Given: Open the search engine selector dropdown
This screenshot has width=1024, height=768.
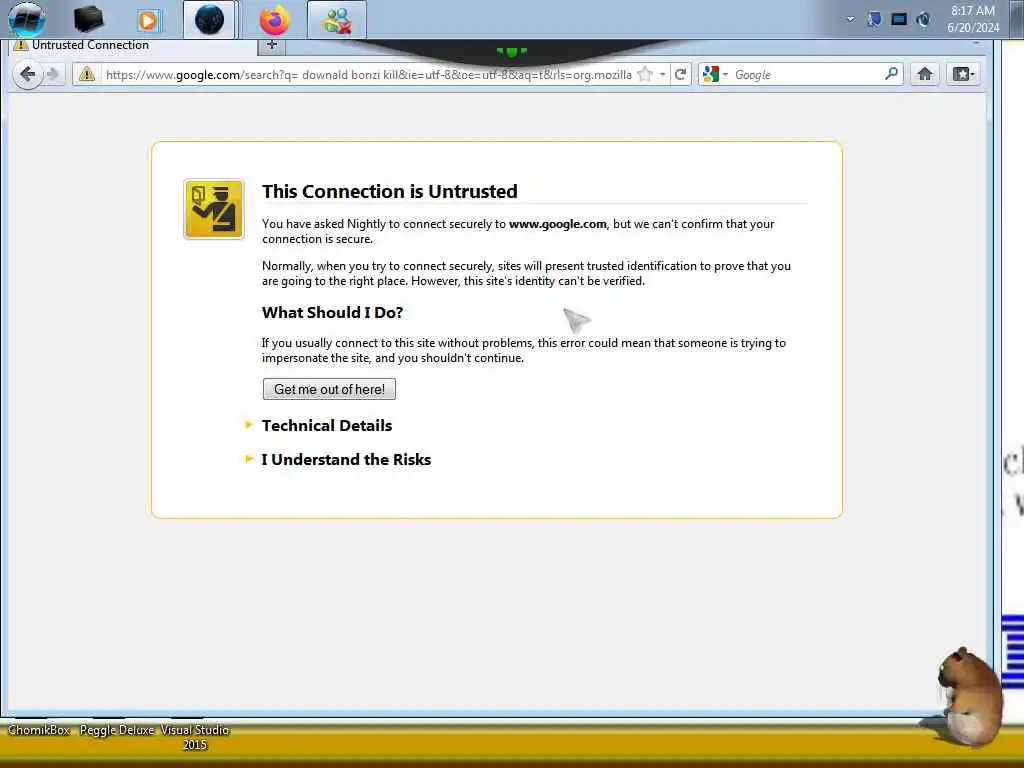Looking at the screenshot, I should [x=715, y=74].
